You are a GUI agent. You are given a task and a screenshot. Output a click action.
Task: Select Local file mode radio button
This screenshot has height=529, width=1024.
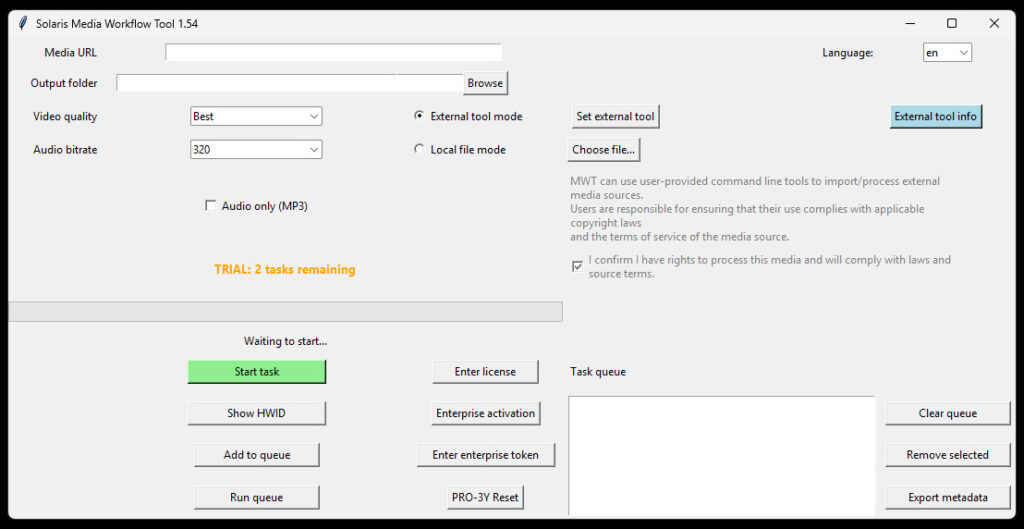coord(419,150)
